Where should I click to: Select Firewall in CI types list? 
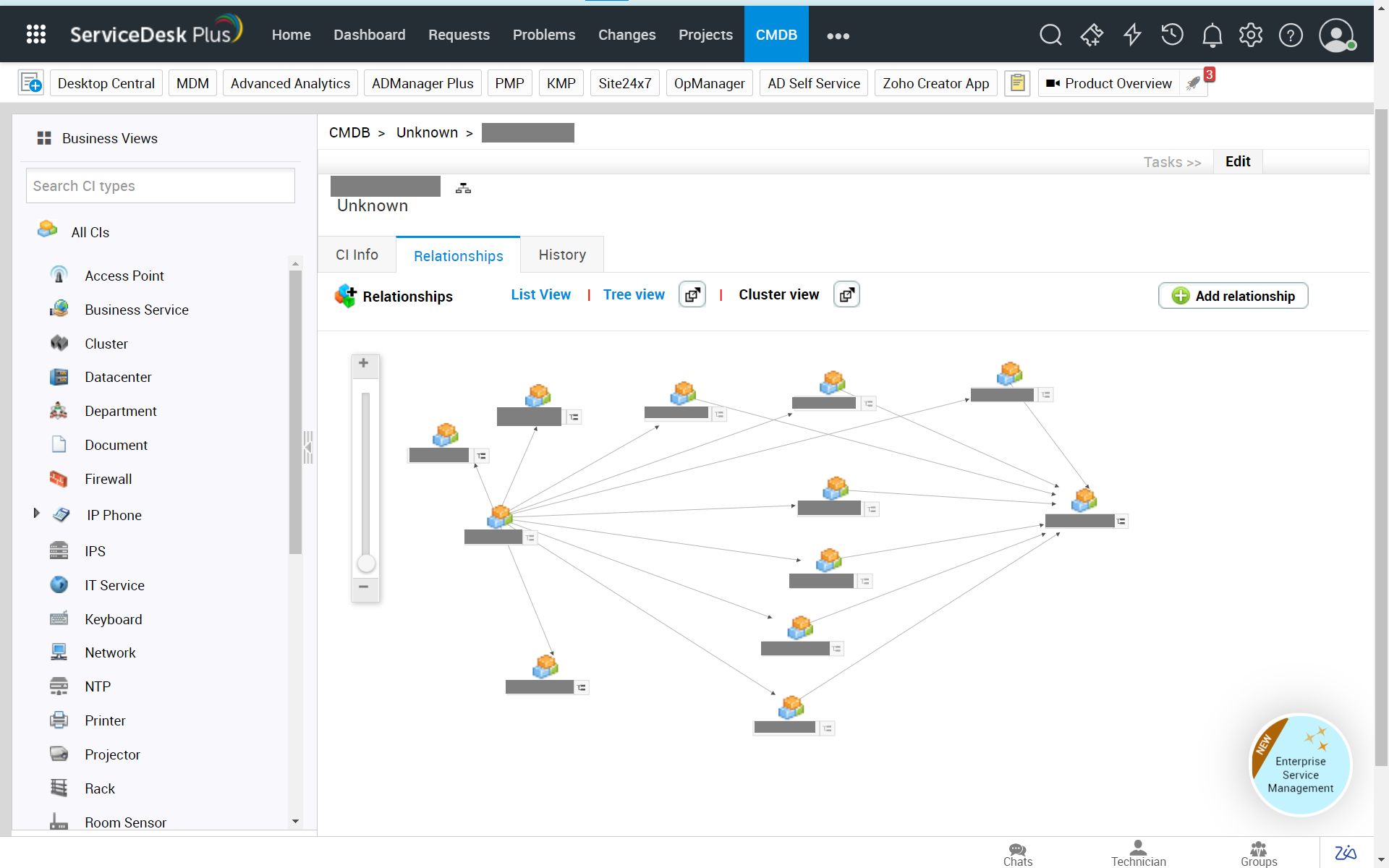pos(108,479)
